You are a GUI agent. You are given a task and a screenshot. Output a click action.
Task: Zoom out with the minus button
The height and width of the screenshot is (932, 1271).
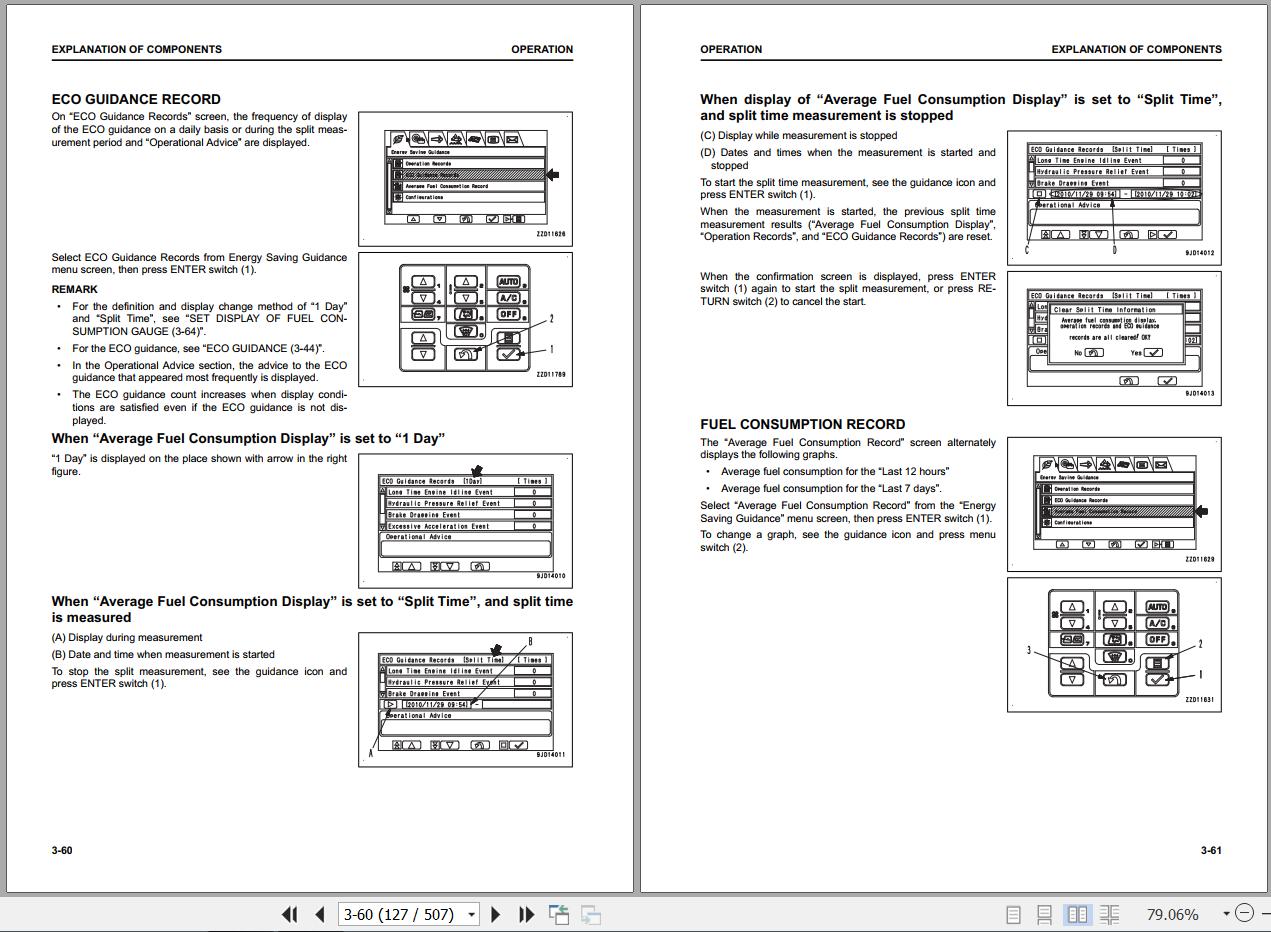coord(1244,913)
